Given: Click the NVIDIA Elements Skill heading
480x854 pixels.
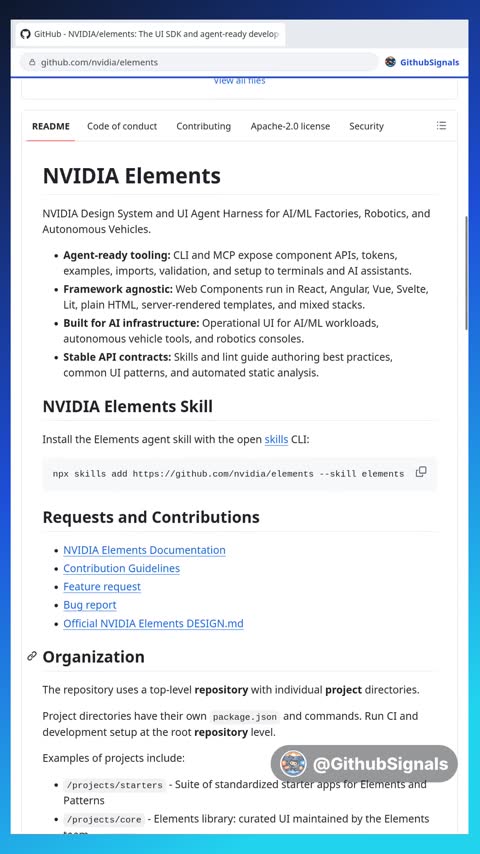Looking at the screenshot, I should pyautogui.click(x=127, y=407).
